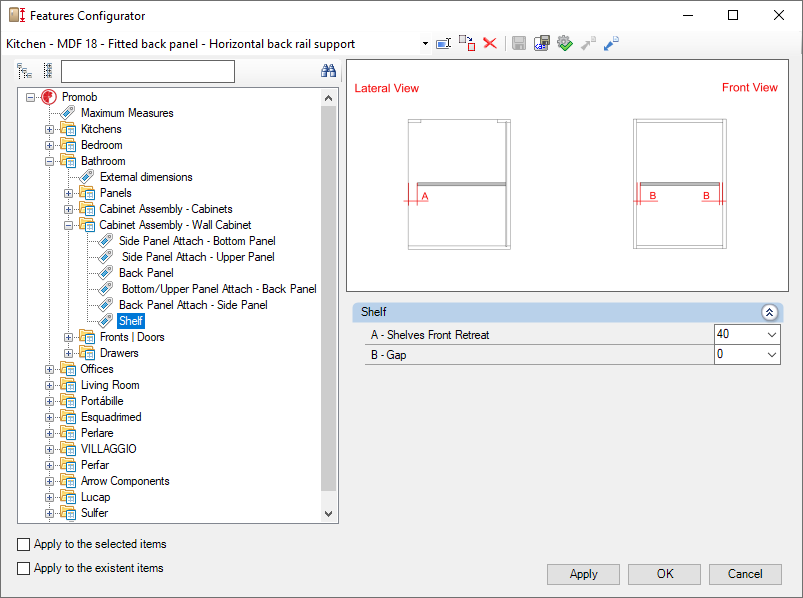Open the Shelves Front Retreat value dropdown
The width and height of the screenshot is (803, 598).
(x=772, y=335)
